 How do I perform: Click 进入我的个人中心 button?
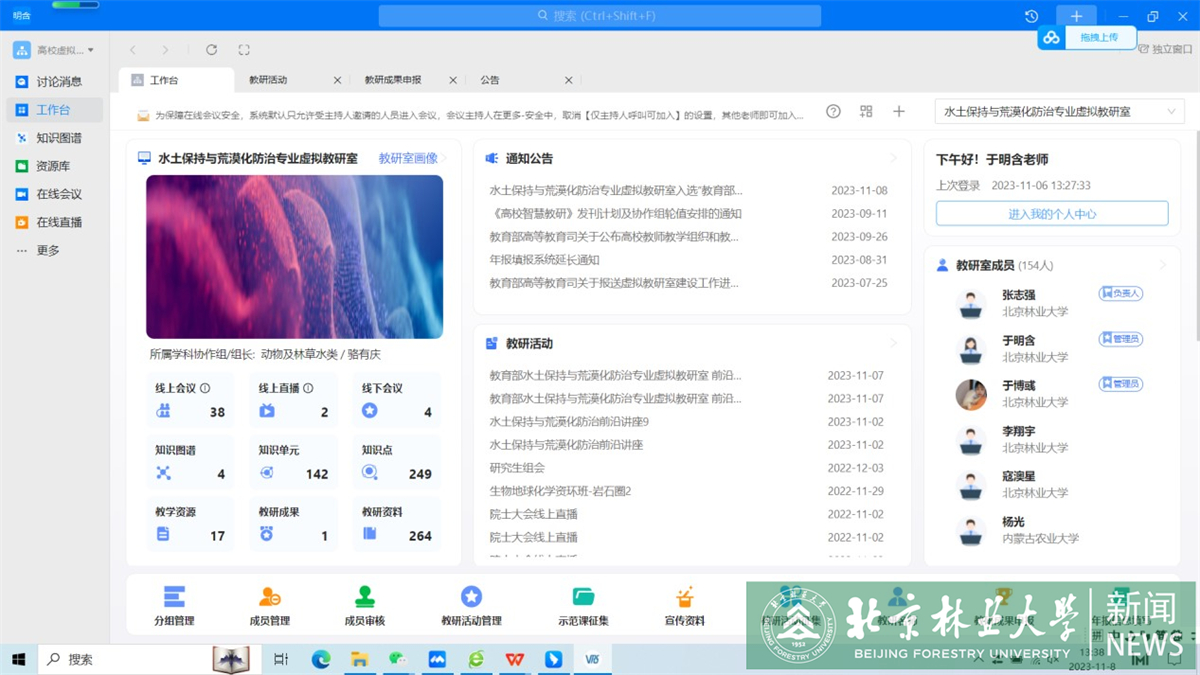pyautogui.click(x=1052, y=214)
